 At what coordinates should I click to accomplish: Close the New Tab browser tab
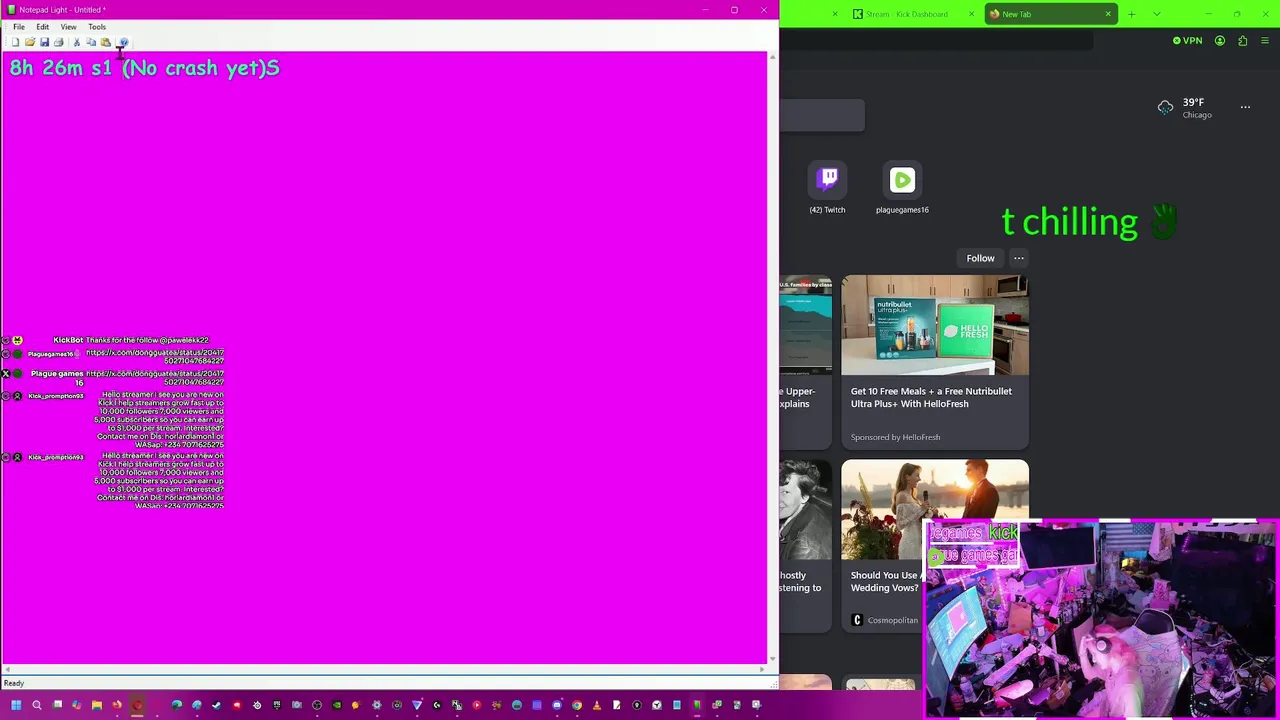1108,14
